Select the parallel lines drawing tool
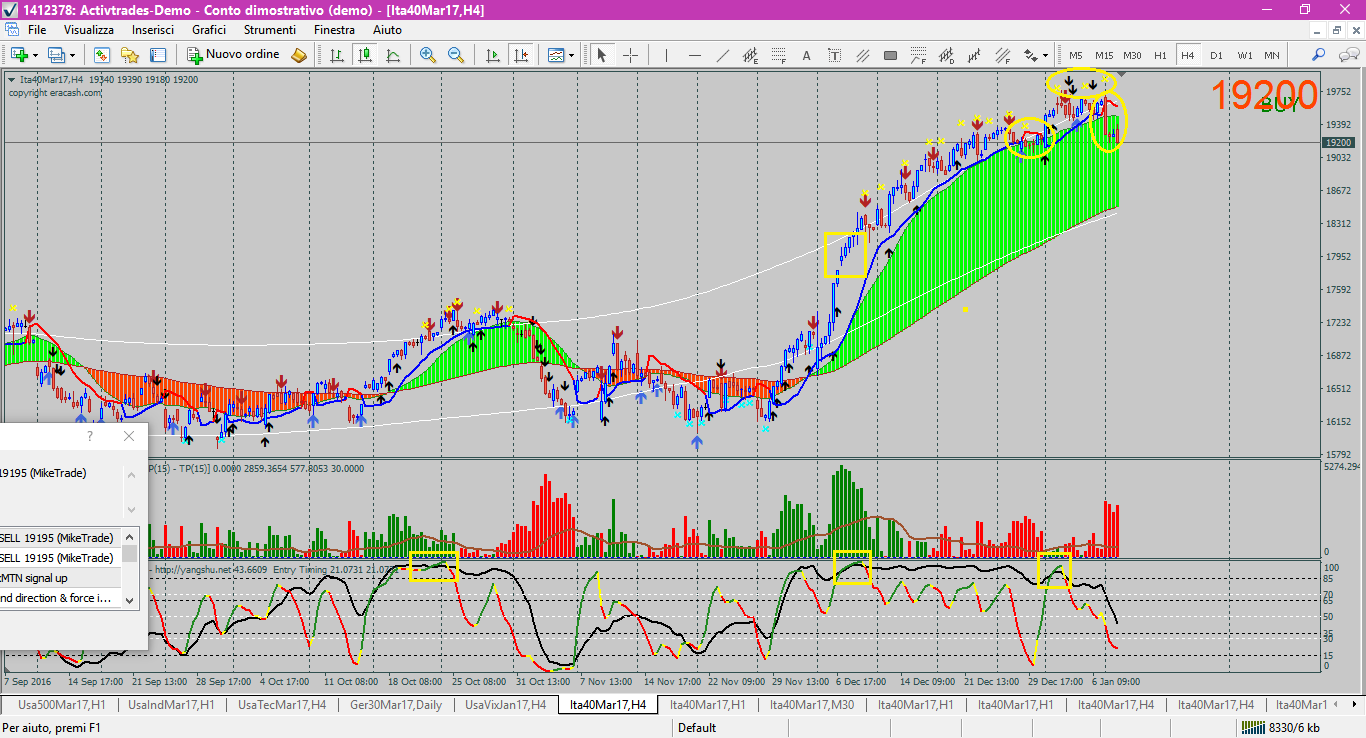 pyautogui.click(x=862, y=55)
